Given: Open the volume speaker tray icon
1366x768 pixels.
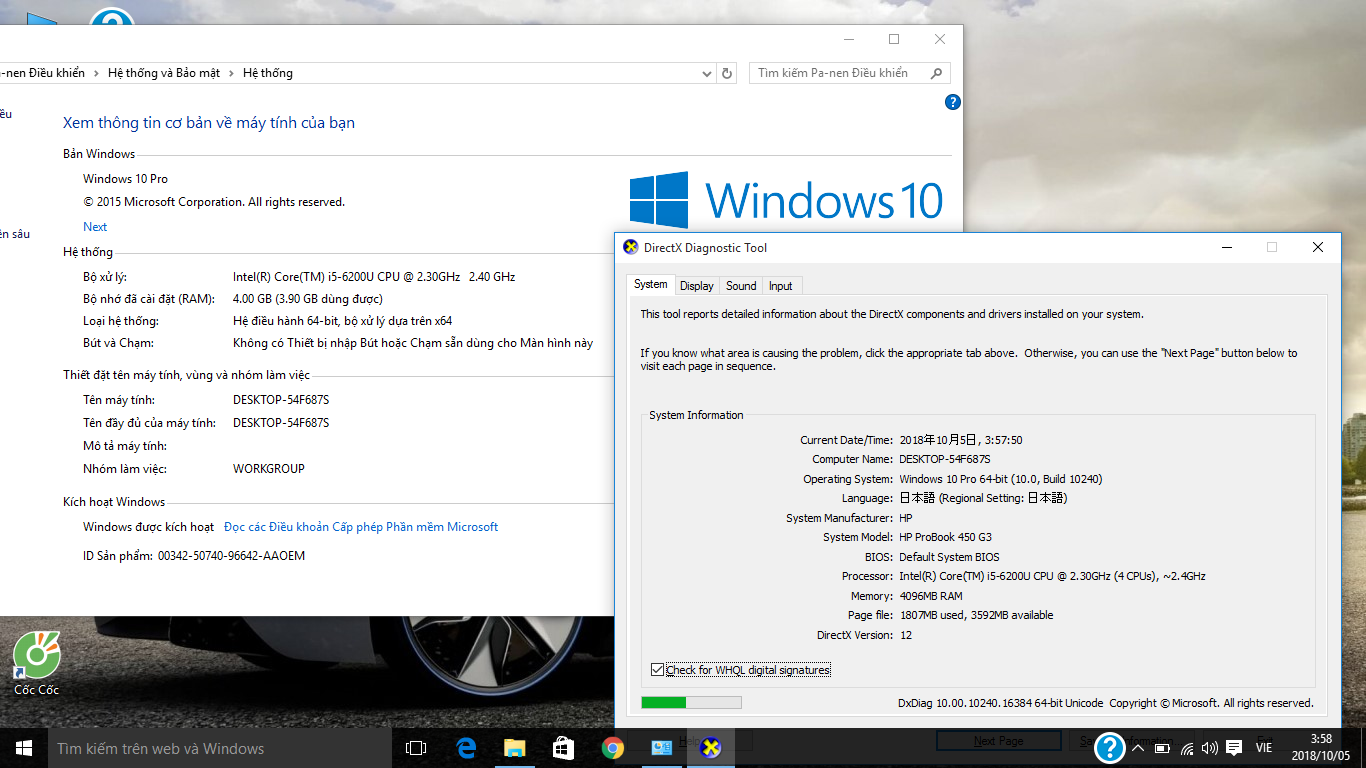Looking at the screenshot, I should (1210, 748).
